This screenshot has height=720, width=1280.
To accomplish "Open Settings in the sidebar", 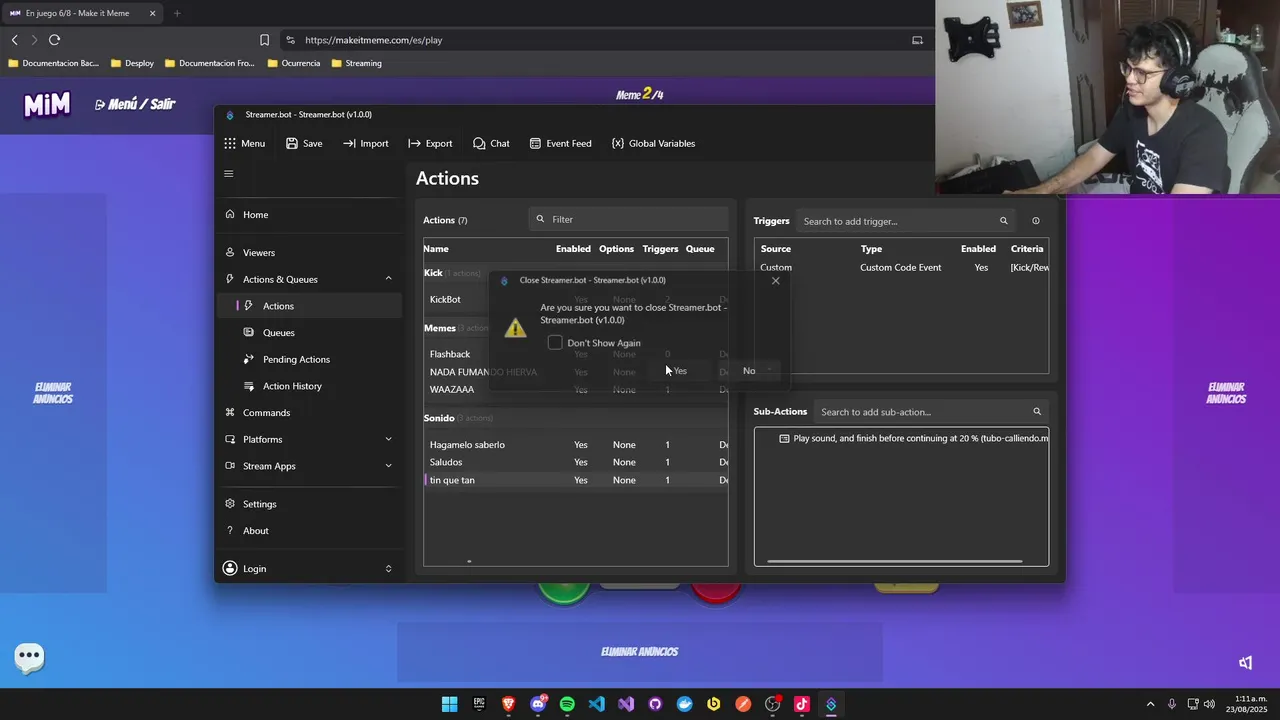I will click(x=309, y=504).
